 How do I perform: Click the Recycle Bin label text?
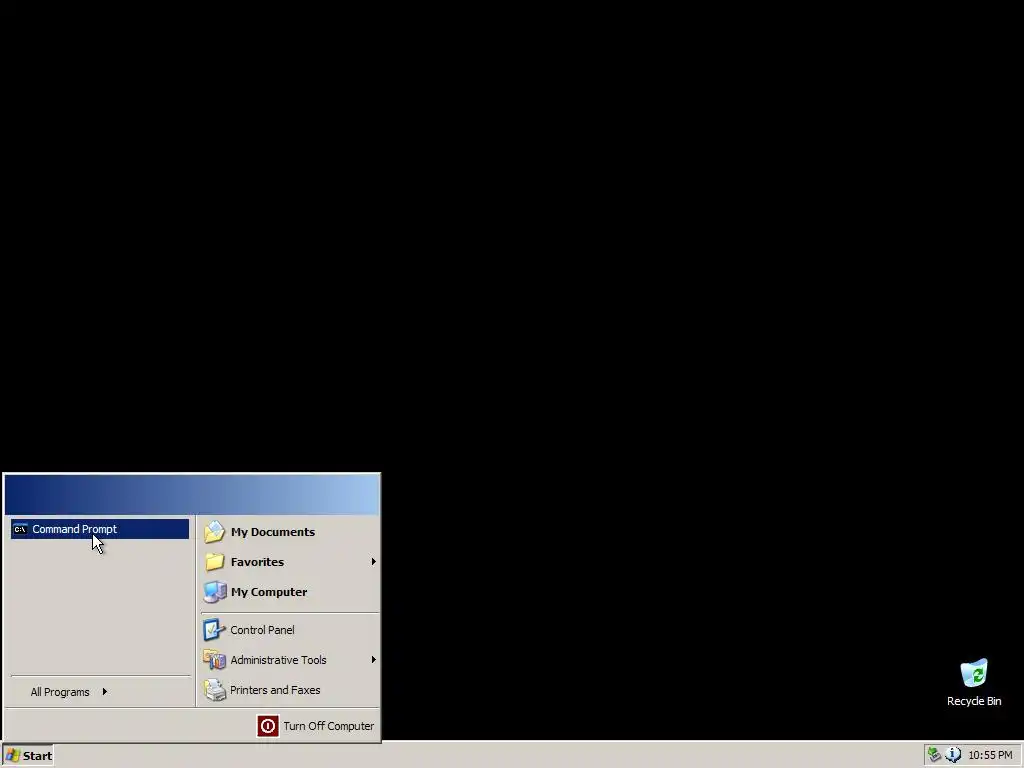pyautogui.click(x=974, y=701)
